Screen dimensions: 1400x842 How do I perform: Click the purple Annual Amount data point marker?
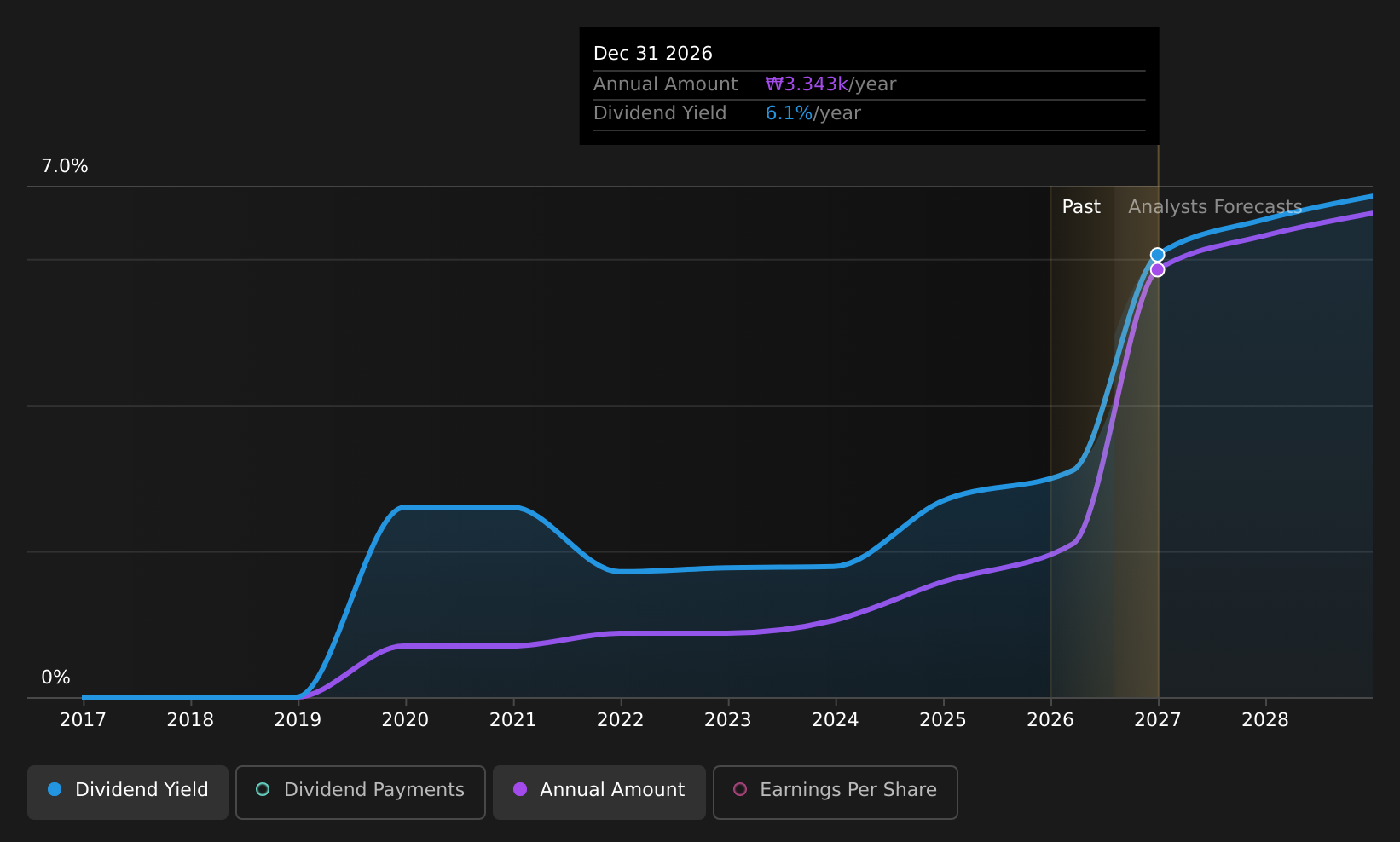[1157, 269]
